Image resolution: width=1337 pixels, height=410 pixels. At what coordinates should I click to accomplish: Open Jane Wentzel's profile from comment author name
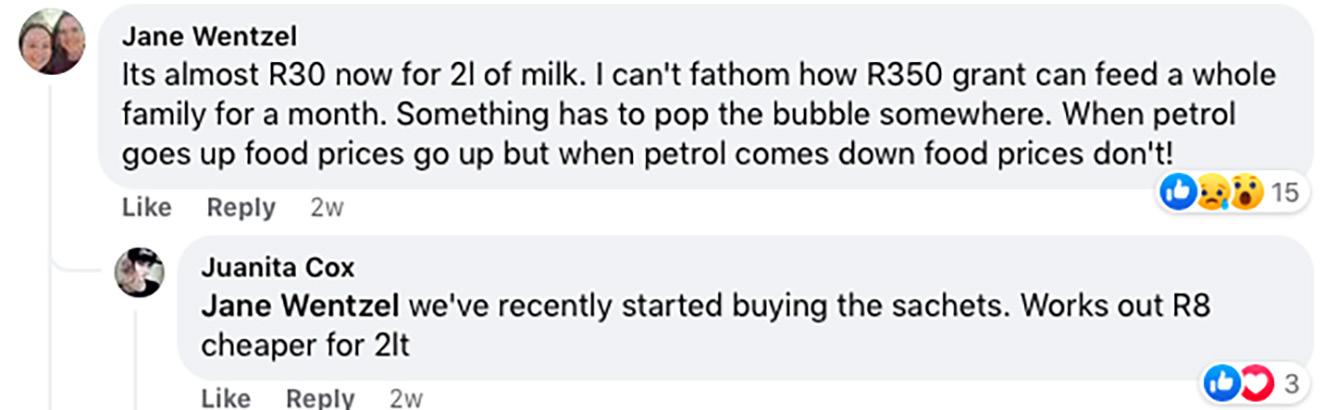[209, 37]
